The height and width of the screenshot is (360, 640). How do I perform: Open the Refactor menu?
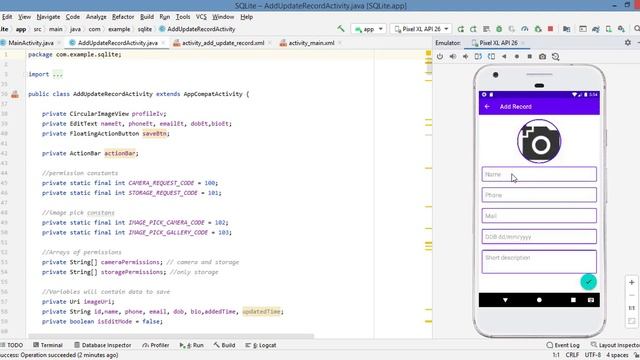click(x=123, y=17)
